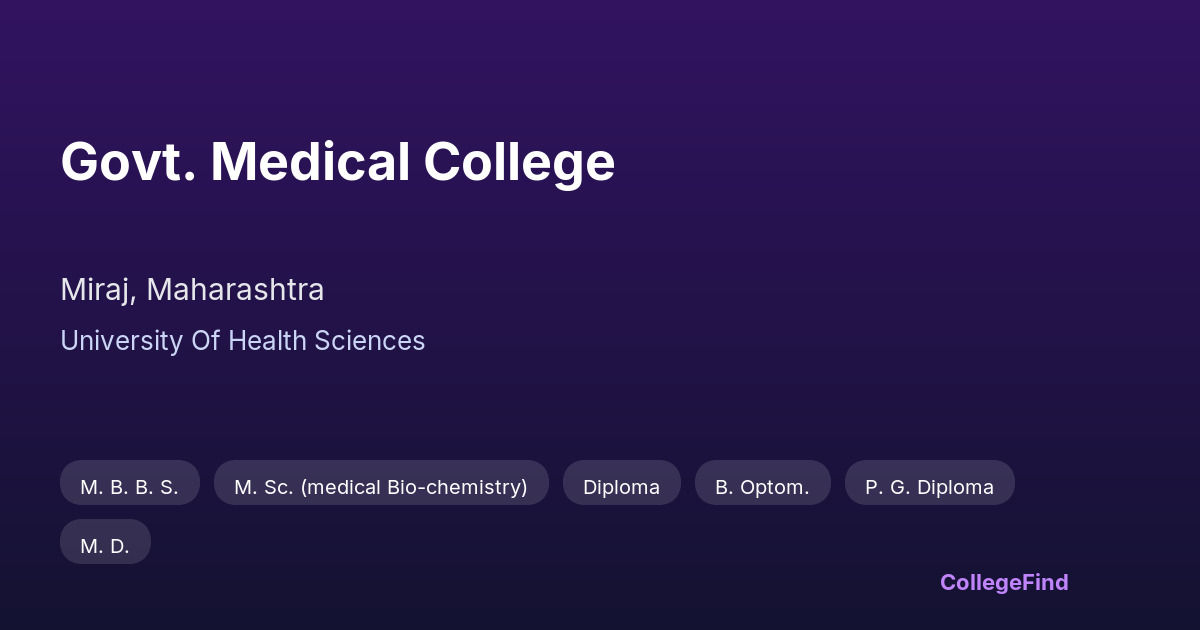Select the M. B. B. S. course tag

pyautogui.click(x=130, y=487)
